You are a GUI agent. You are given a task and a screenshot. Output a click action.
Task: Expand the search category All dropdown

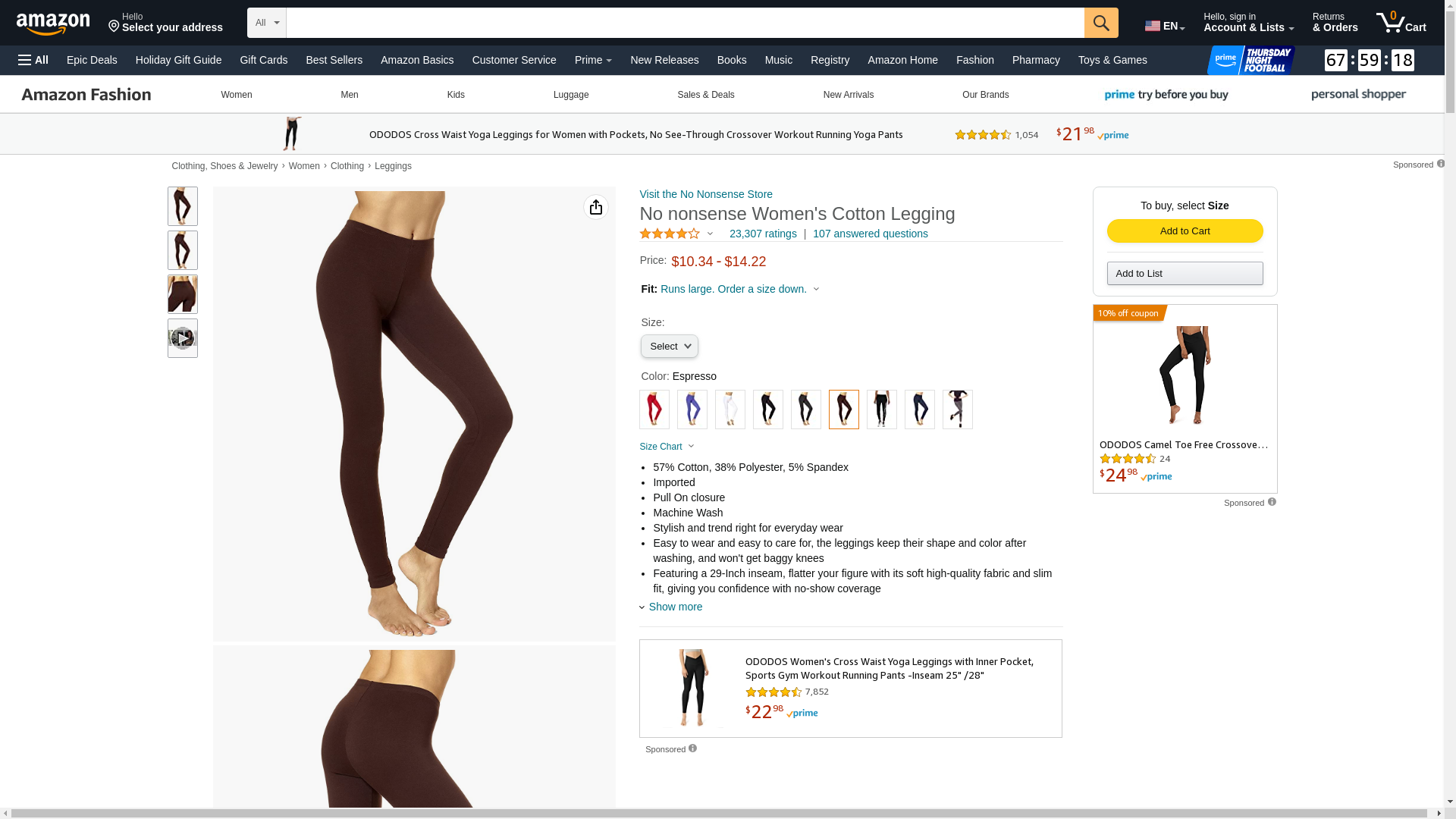point(267,23)
